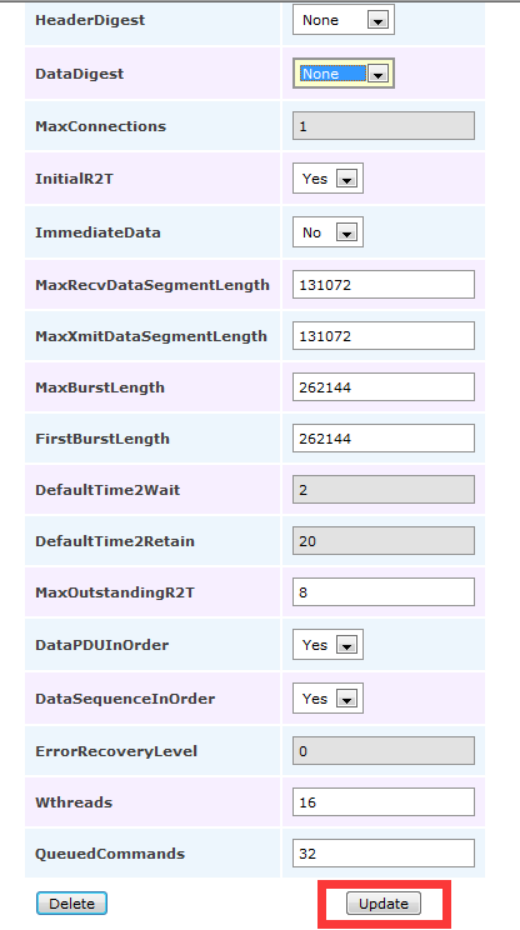The height and width of the screenshot is (930, 520).
Task: Click the DefaultTime2Wait label
Action: click(107, 490)
